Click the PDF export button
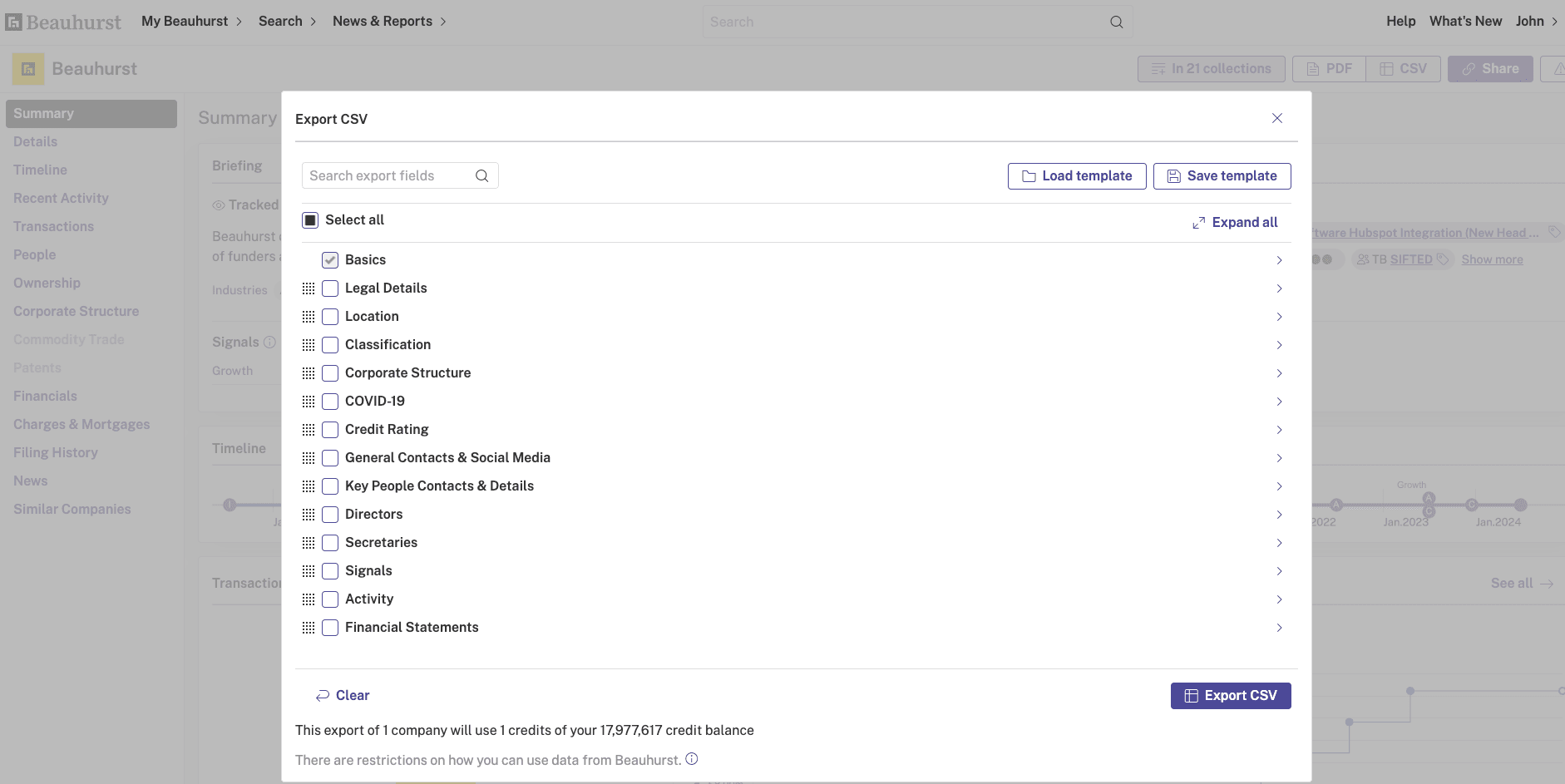1565x784 pixels. [x=1329, y=69]
